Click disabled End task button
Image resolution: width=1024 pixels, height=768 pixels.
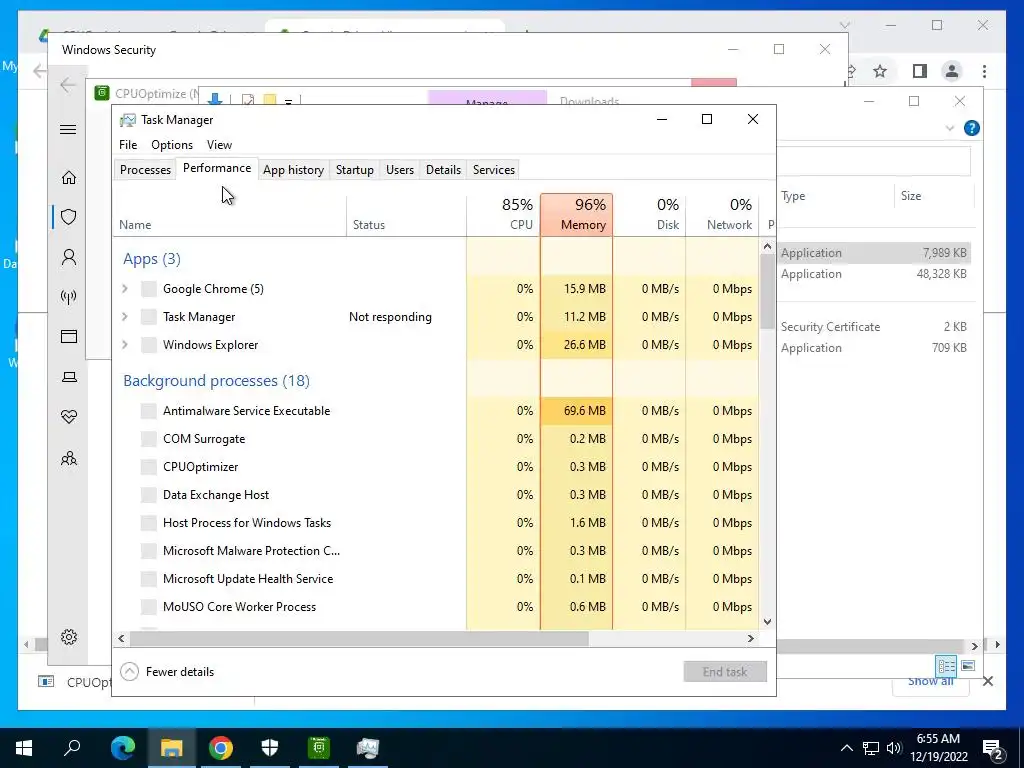click(x=725, y=671)
